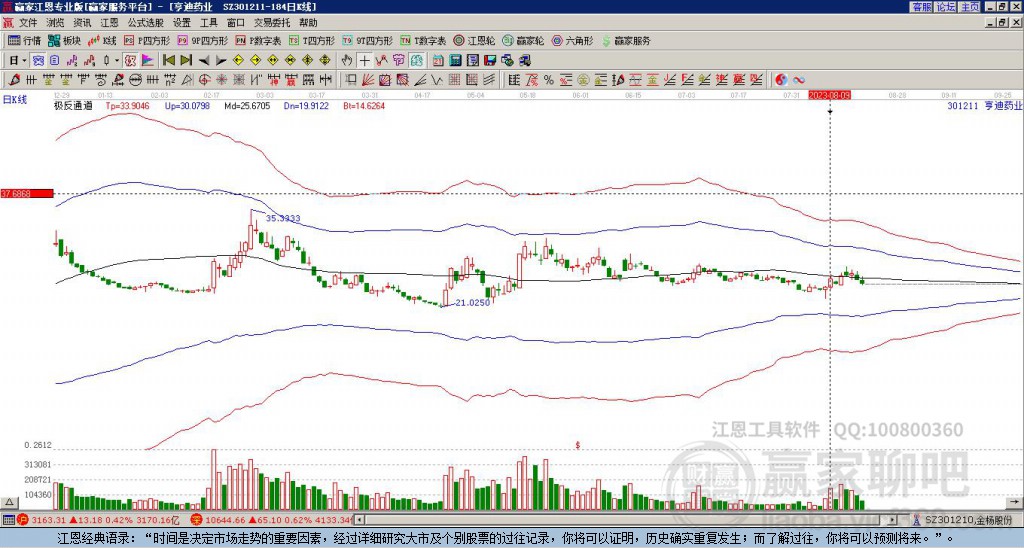Open the 帮助 menu
Image resolution: width=1024 pixels, height=548 pixels.
(x=308, y=23)
